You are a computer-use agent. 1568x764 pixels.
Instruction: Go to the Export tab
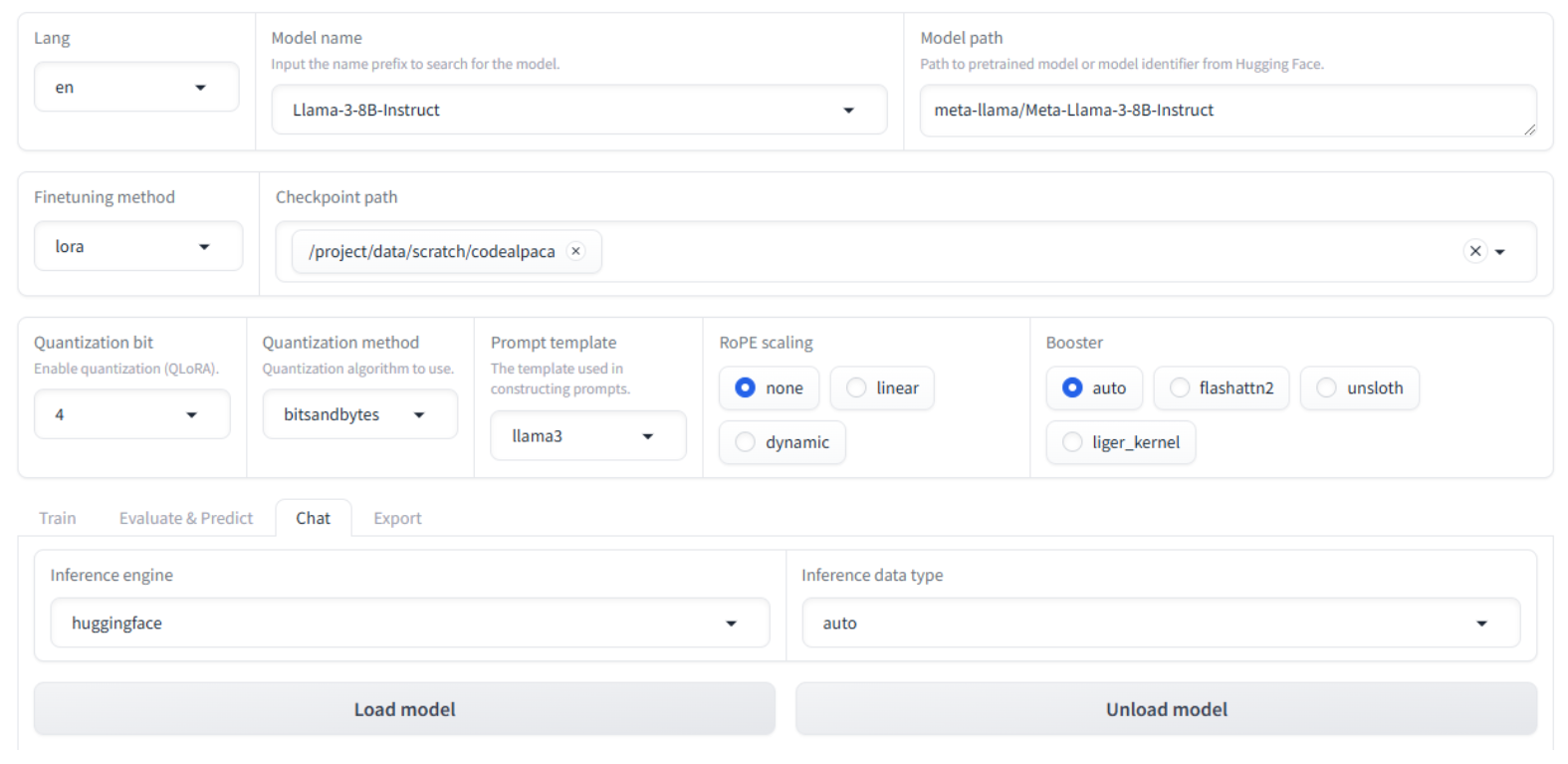(x=397, y=518)
